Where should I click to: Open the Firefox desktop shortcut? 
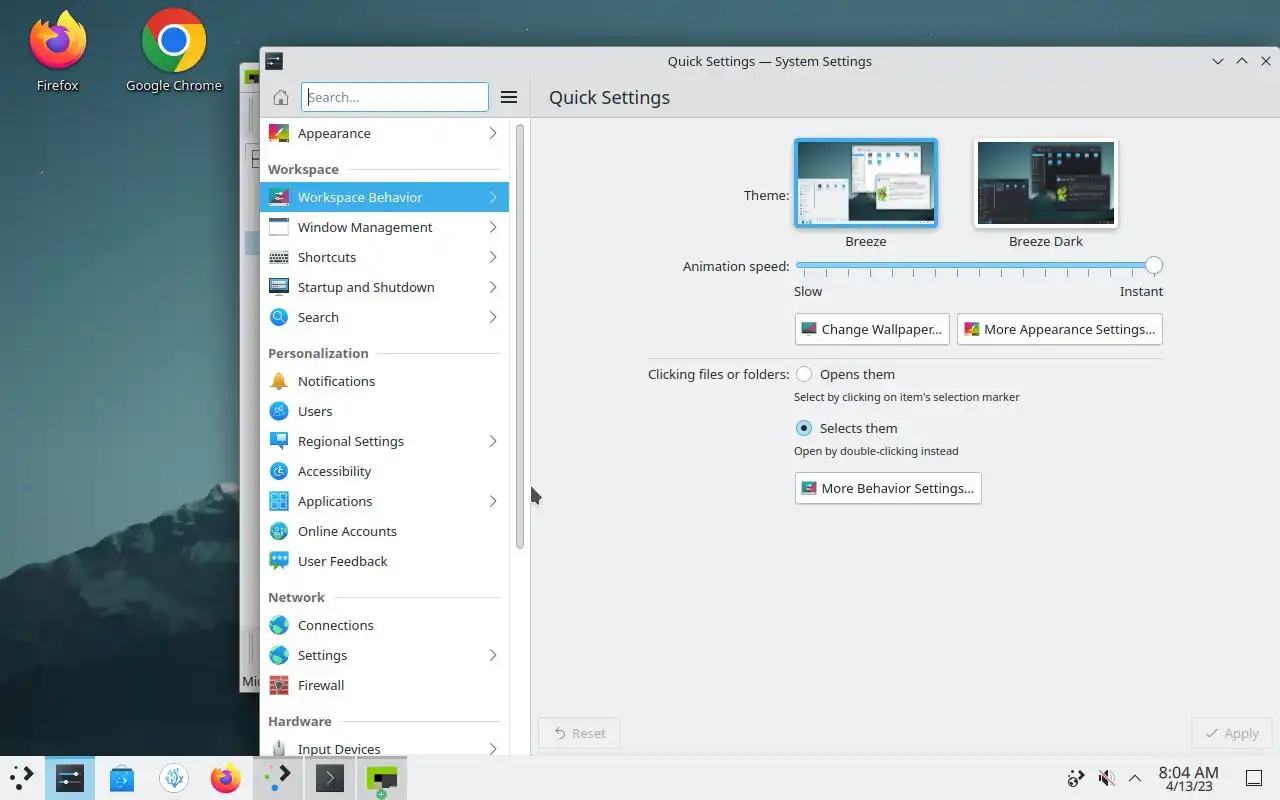pos(58,50)
